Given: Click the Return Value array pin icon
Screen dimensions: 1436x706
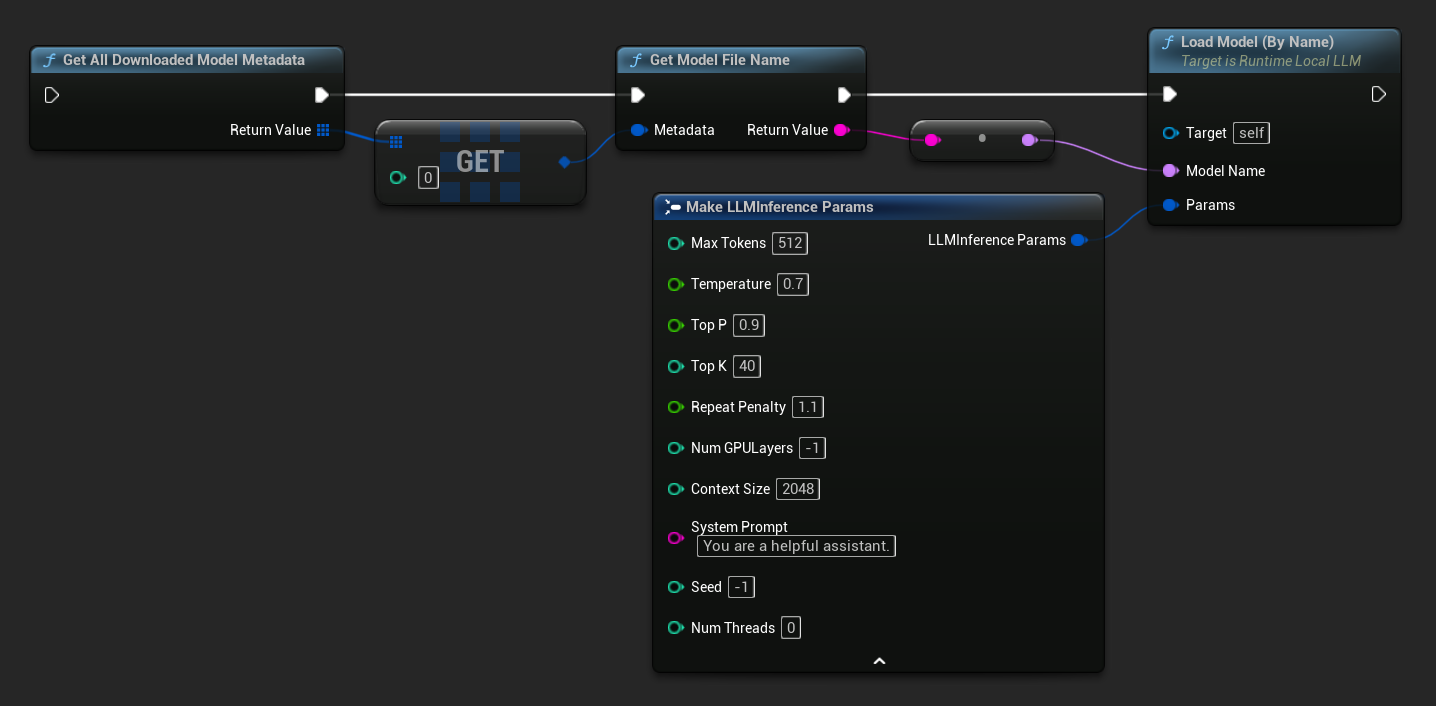Looking at the screenshot, I should tap(323, 130).
